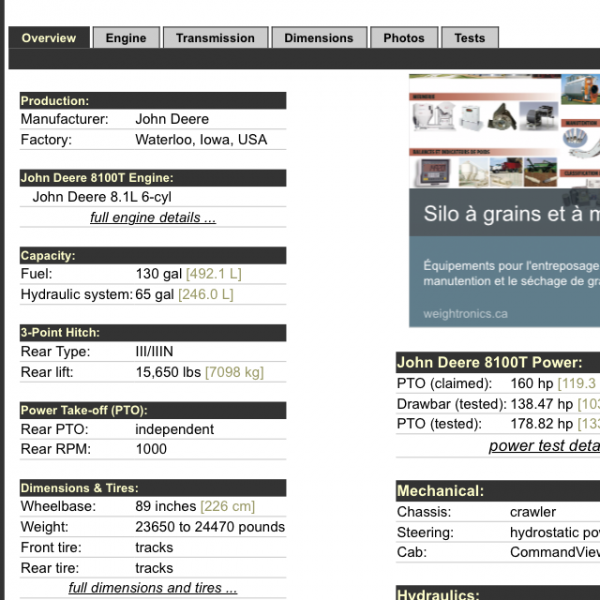Follow the full engine details link
Image resolution: width=600 pixels, height=600 pixels.
tap(153, 217)
